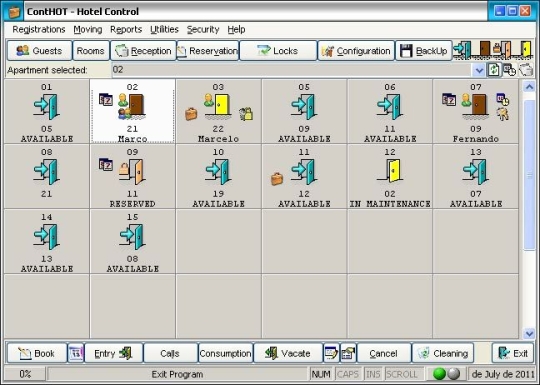540x385 pixels.
Task: Click the reserved orange door filter icon
Action: pyautogui.click(x=503, y=50)
